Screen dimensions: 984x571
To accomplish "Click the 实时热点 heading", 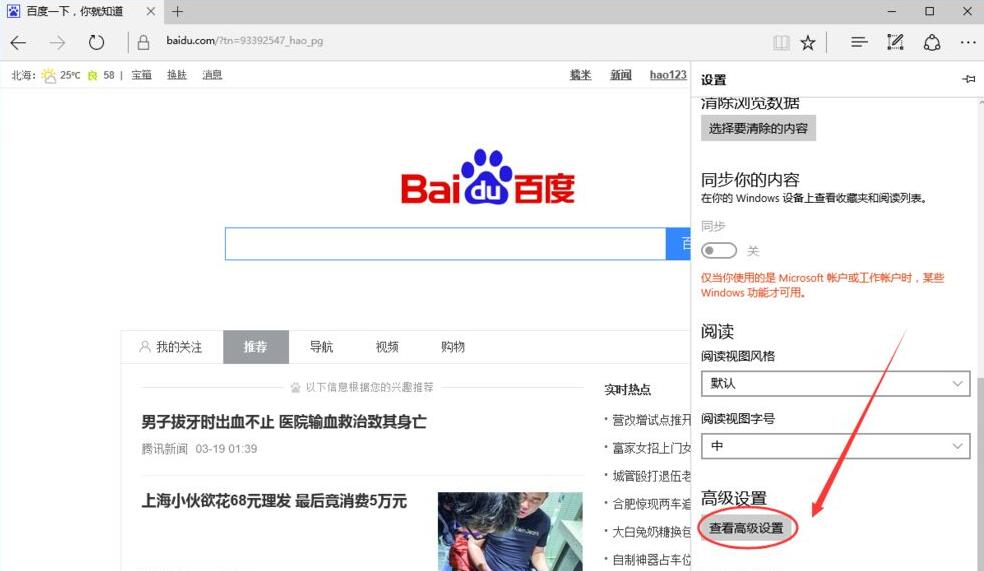I will click(x=627, y=390).
